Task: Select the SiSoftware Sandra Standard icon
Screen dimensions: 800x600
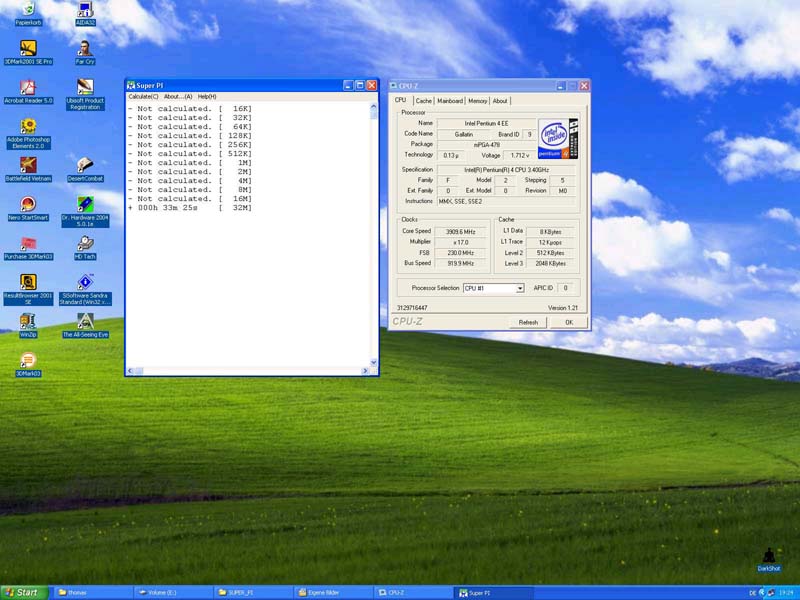Action: (x=85, y=289)
